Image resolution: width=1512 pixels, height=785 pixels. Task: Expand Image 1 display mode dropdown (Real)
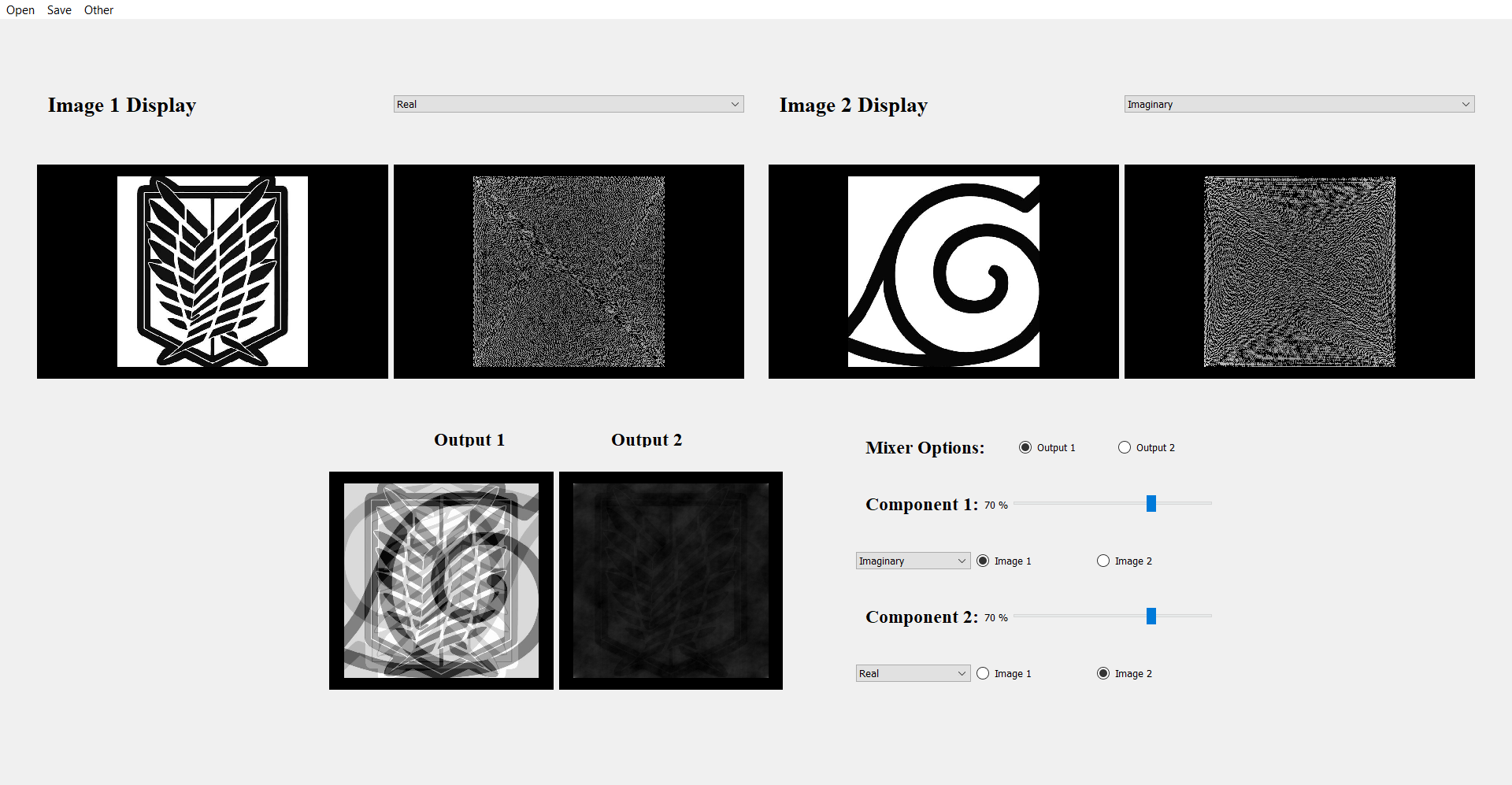(569, 104)
